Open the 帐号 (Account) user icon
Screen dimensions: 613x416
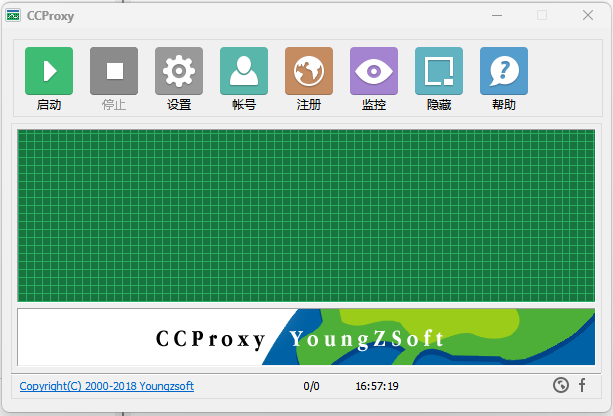click(244, 72)
